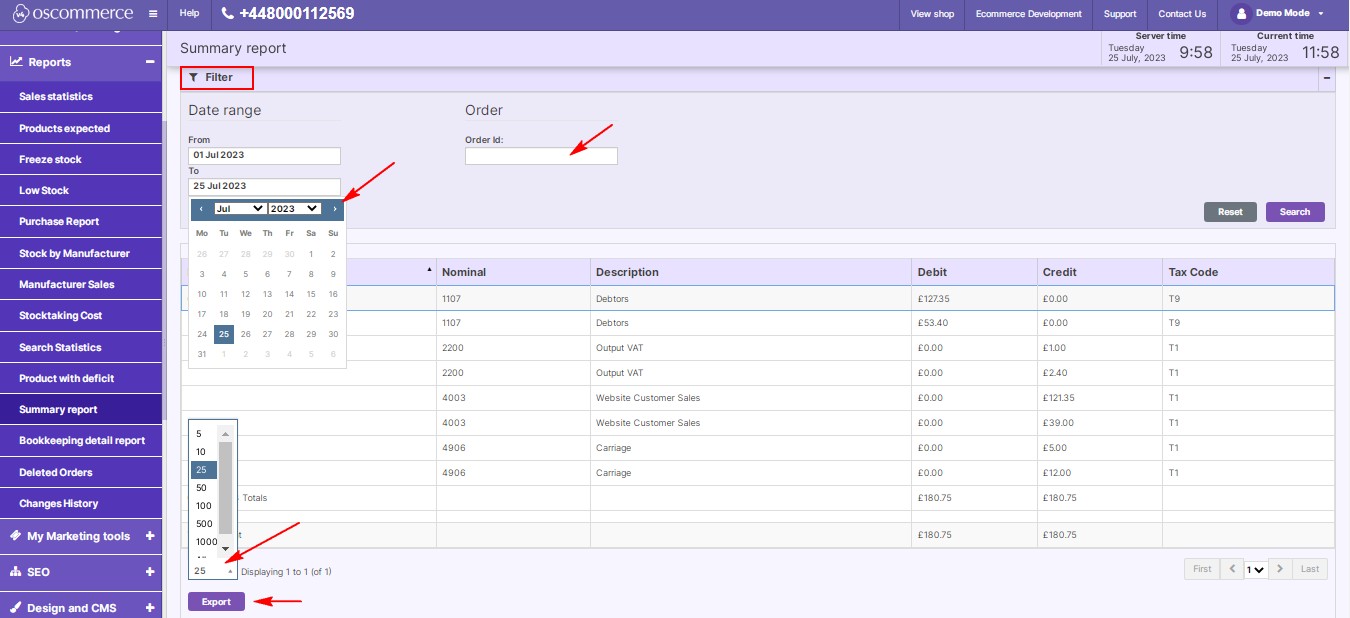Click the Search button
This screenshot has width=1350, height=618.
pos(1295,212)
